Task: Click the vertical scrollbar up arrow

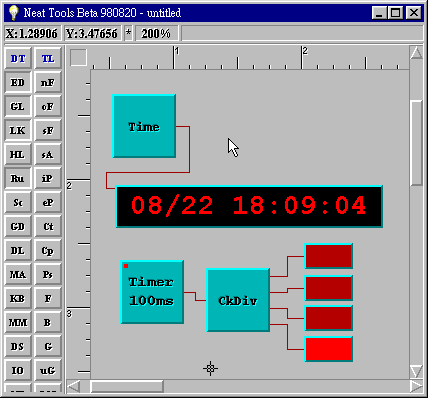Action: [416, 53]
